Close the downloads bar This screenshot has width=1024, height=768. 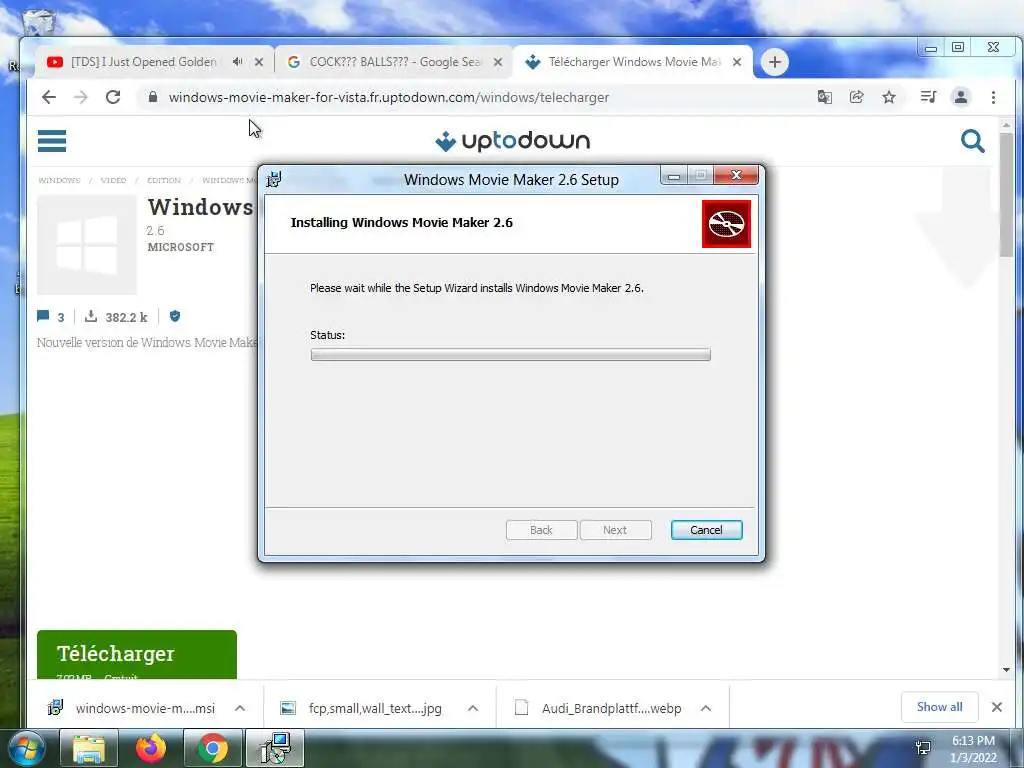(997, 707)
